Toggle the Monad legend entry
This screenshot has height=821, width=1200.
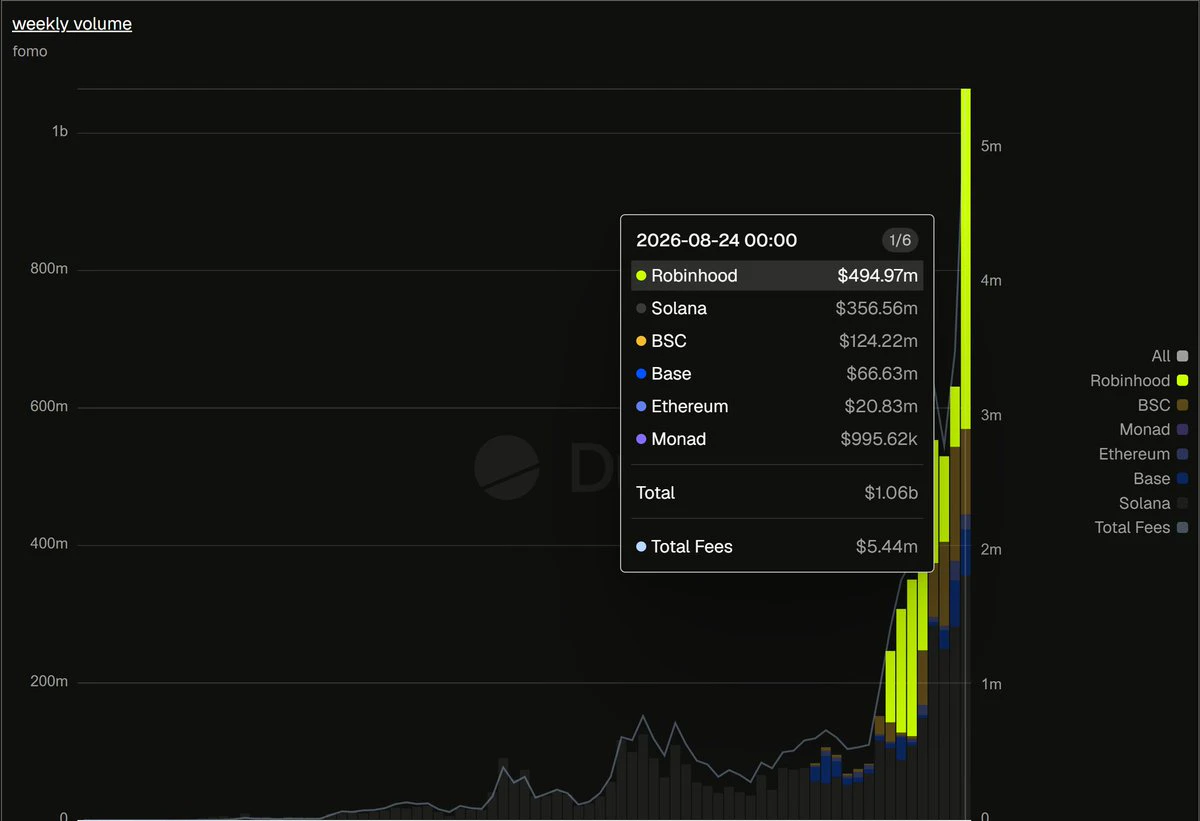pyautogui.click(x=1154, y=429)
